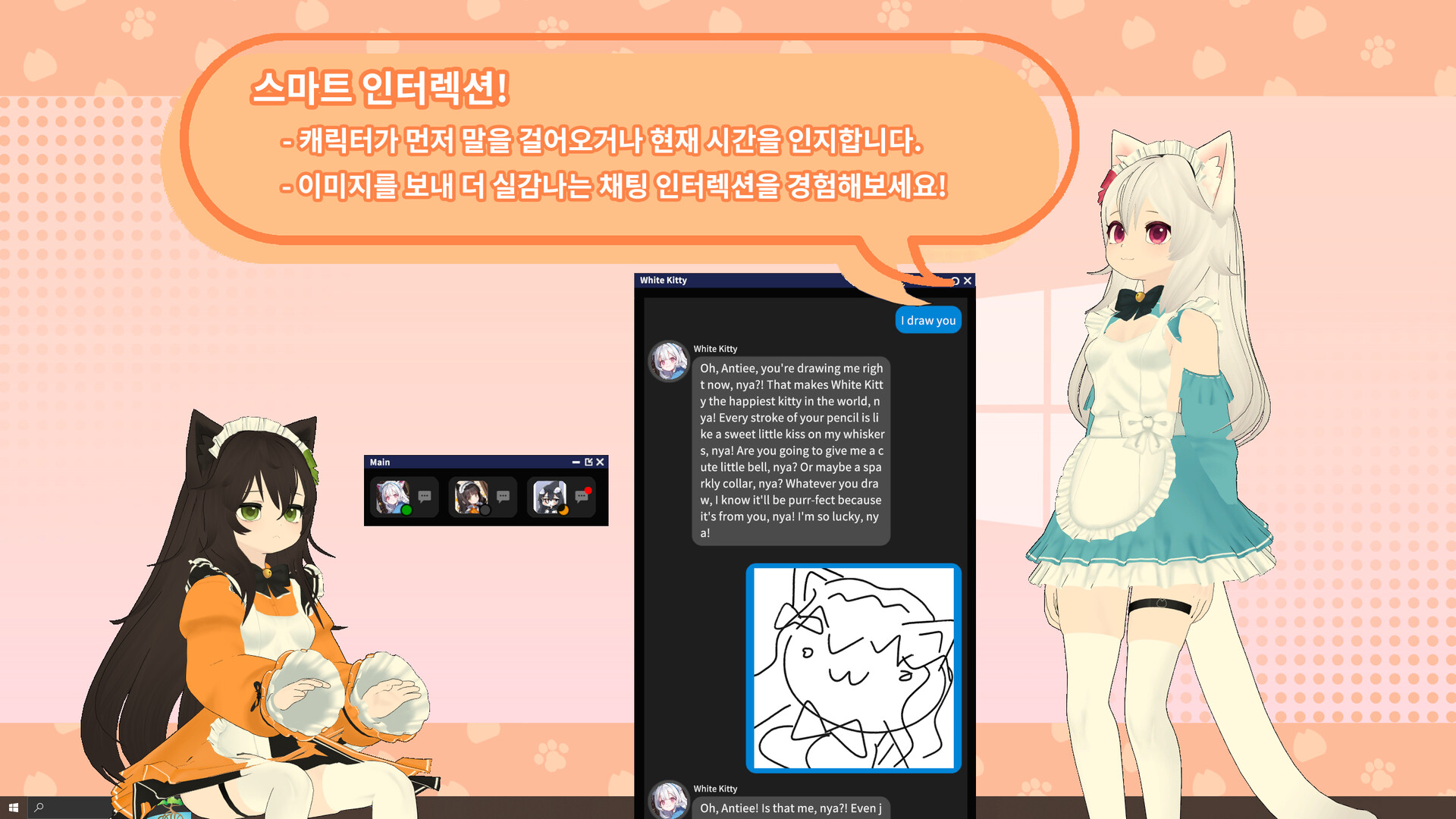
Task: Open chat with the brown-haired maid character
Action: (x=503, y=497)
